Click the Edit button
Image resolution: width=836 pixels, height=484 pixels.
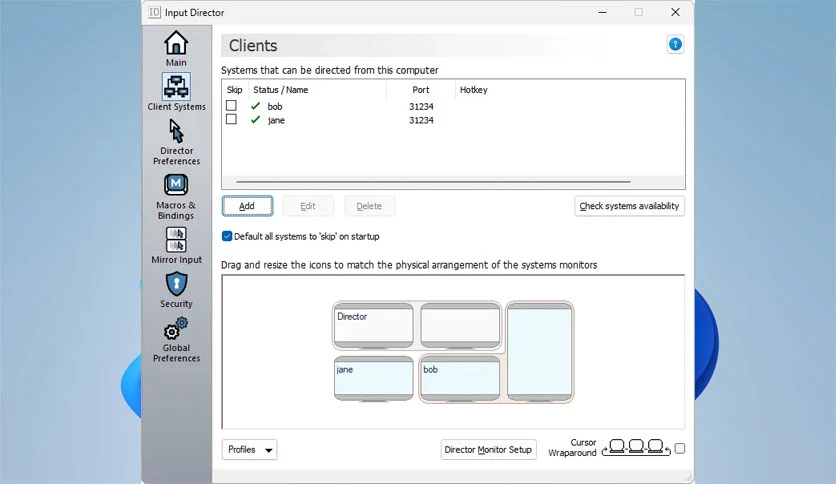(x=308, y=206)
